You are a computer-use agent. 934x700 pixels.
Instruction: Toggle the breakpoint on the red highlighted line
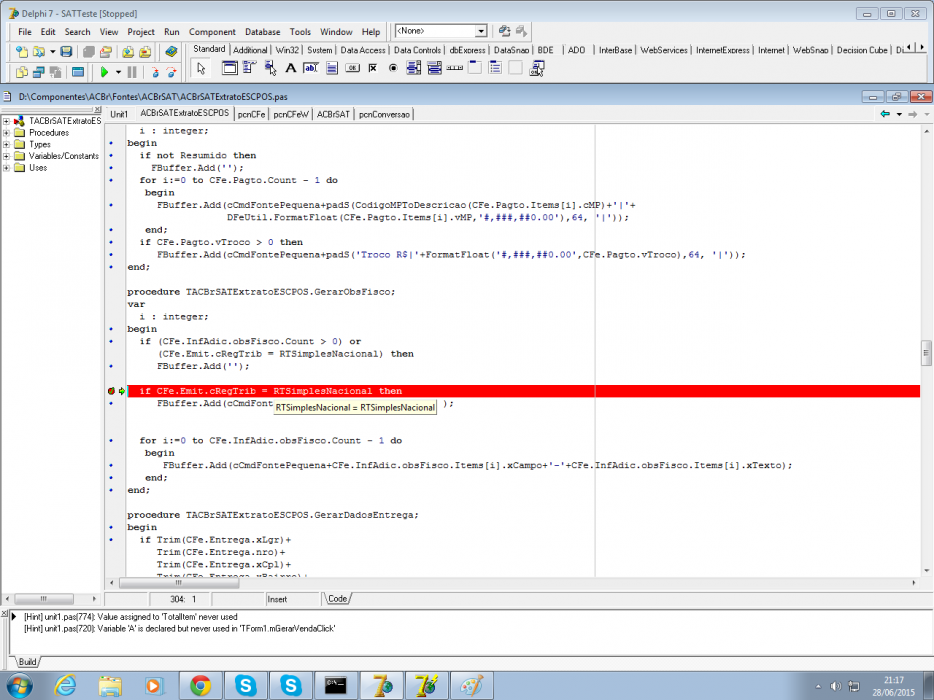[x=111, y=391]
